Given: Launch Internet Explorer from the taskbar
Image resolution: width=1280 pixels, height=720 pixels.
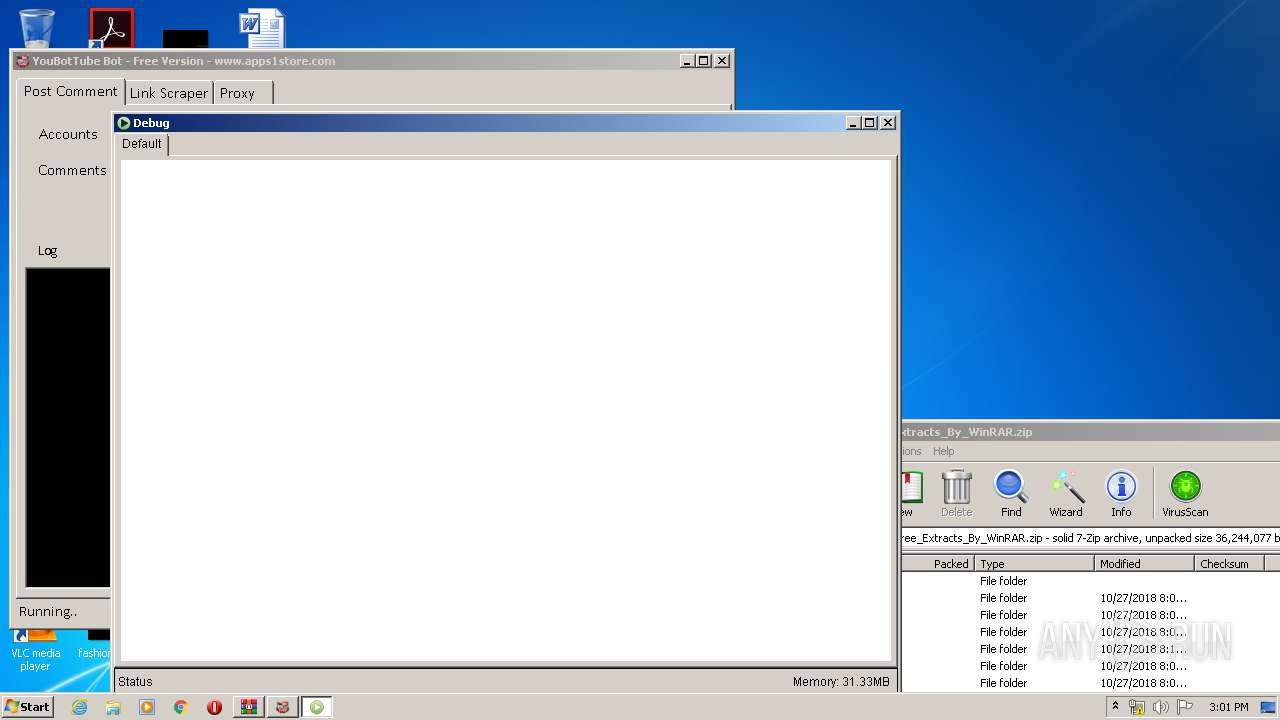Looking at the screenshot, I should [79, 707].
